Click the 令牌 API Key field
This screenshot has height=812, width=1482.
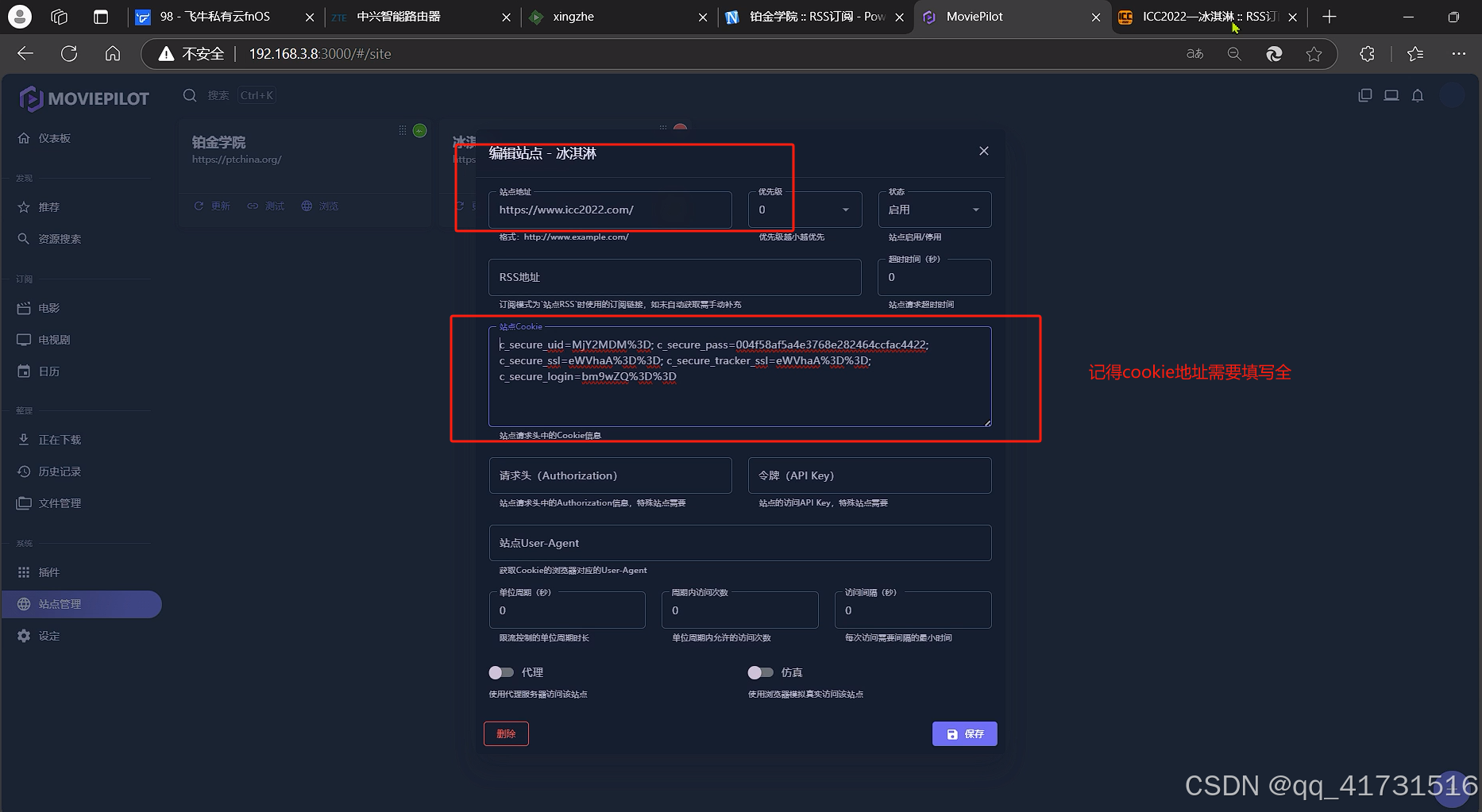pos(870,475)
